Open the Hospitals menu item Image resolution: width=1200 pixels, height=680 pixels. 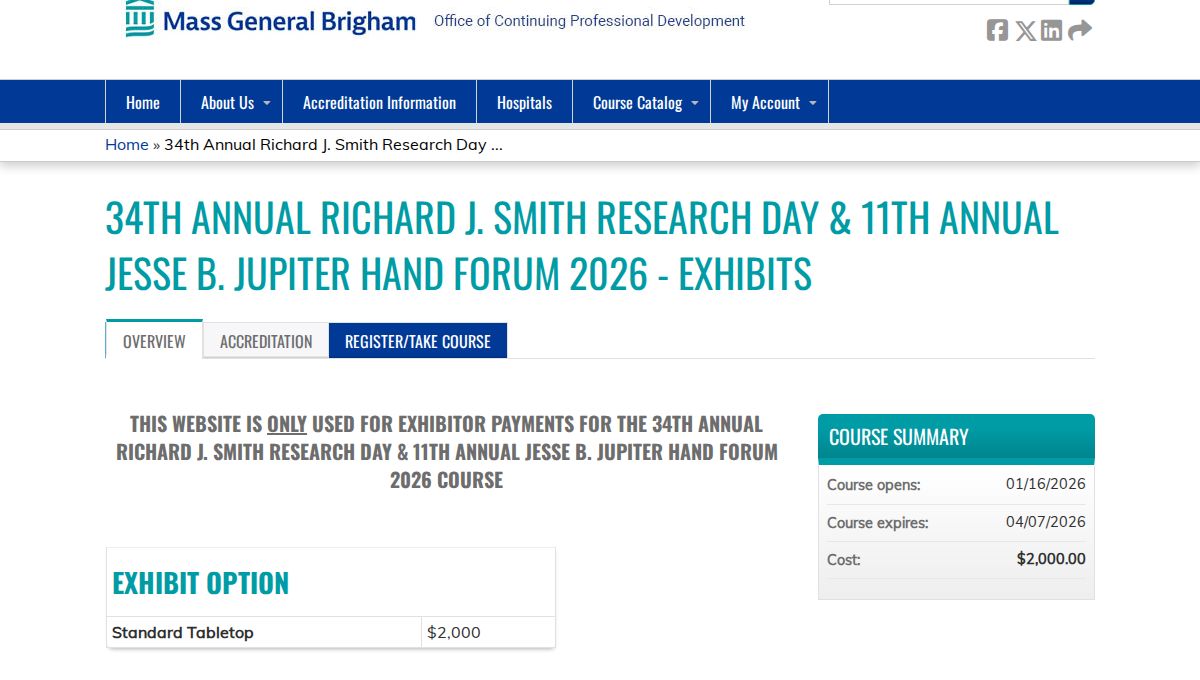pos(524,102)
